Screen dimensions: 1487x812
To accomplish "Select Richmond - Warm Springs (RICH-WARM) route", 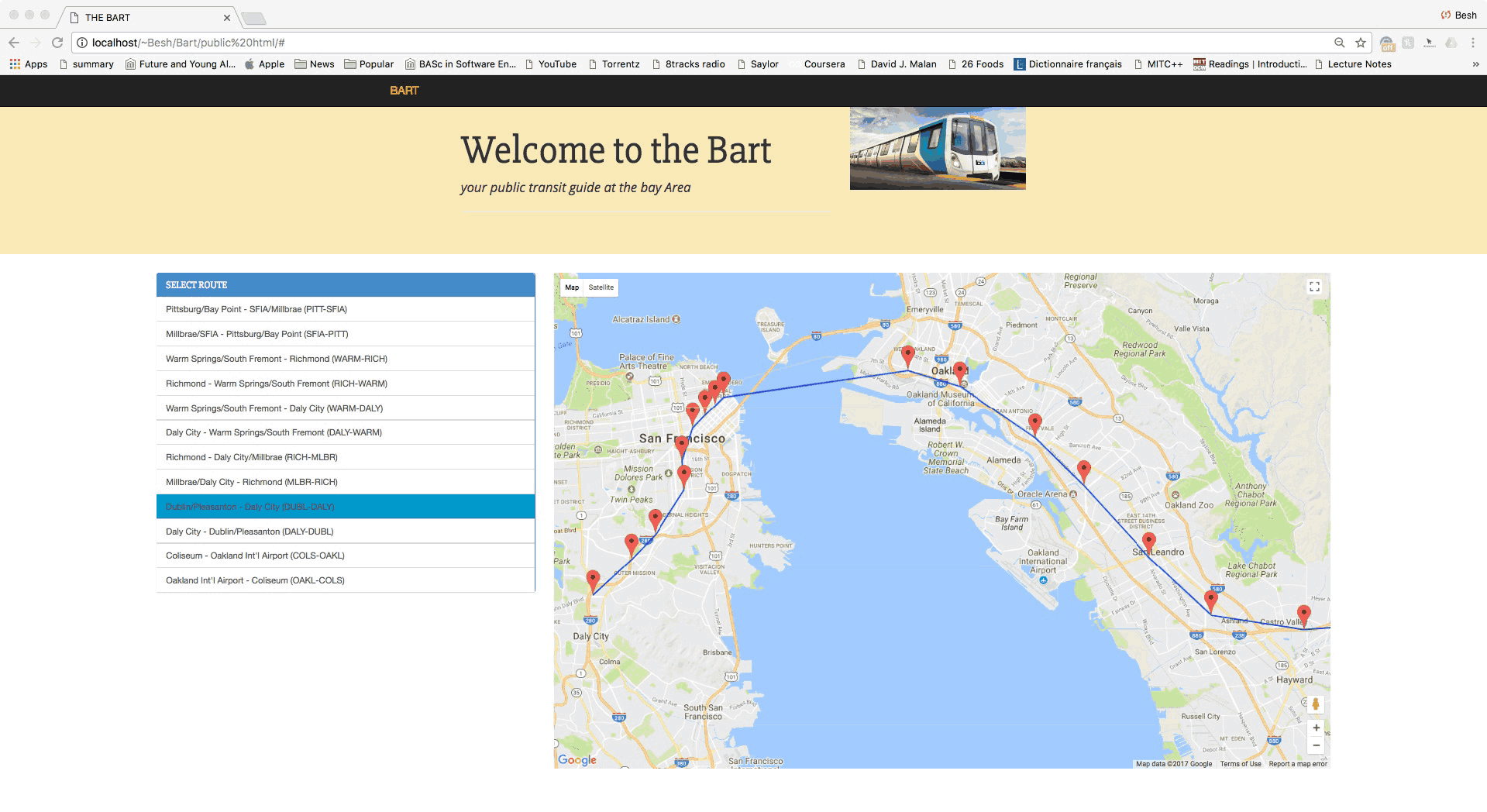I will click(346, 384).
